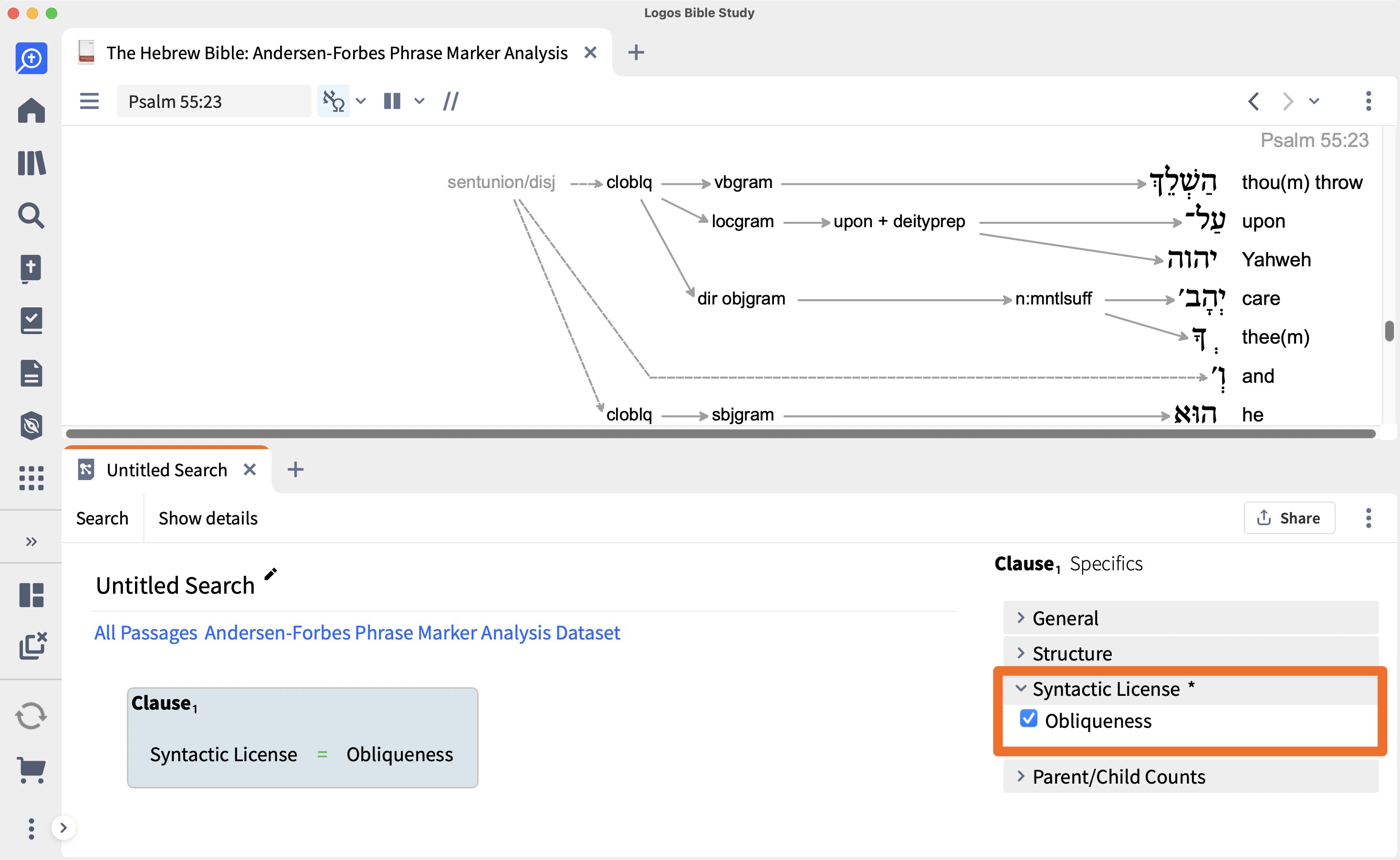Click the Psalm 55:23 reference box
The image size is (1400, 860).
click(x=214, y=101)
